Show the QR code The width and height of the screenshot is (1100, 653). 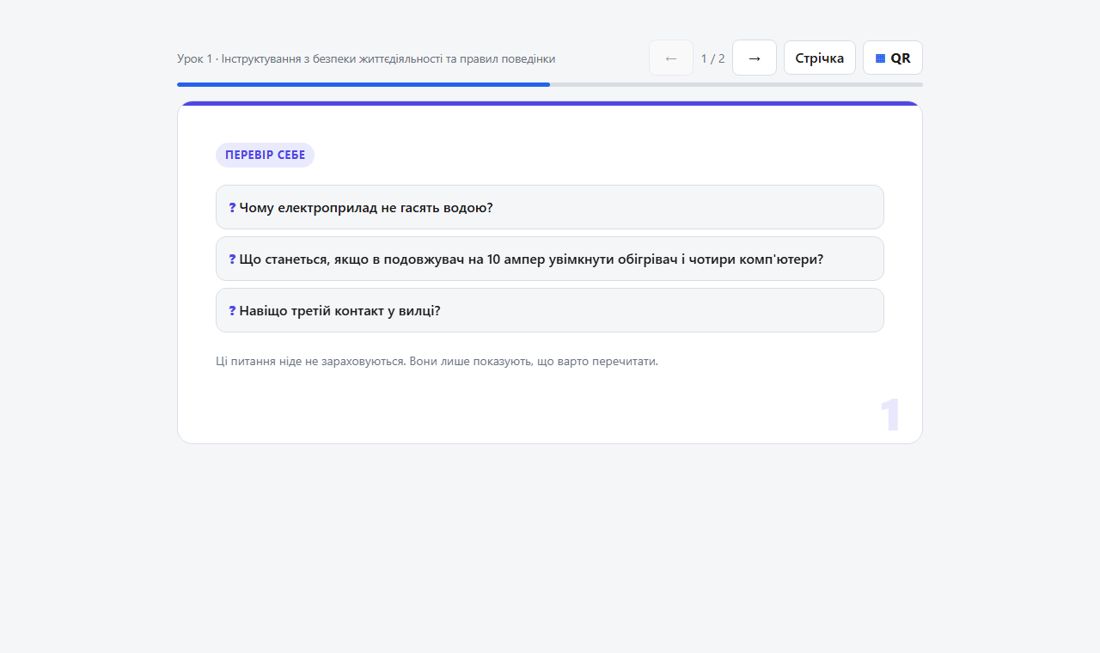click(892, 58)
